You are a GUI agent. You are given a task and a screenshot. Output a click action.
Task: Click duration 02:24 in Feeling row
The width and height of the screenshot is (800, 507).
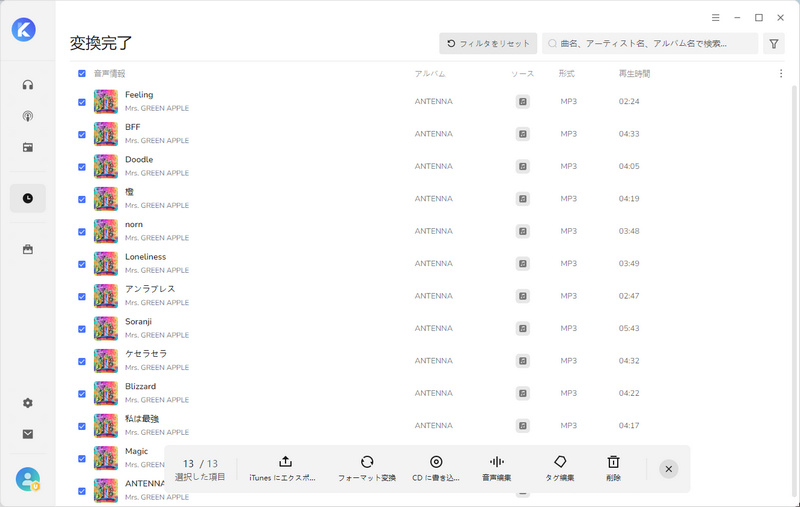[629, 102]
